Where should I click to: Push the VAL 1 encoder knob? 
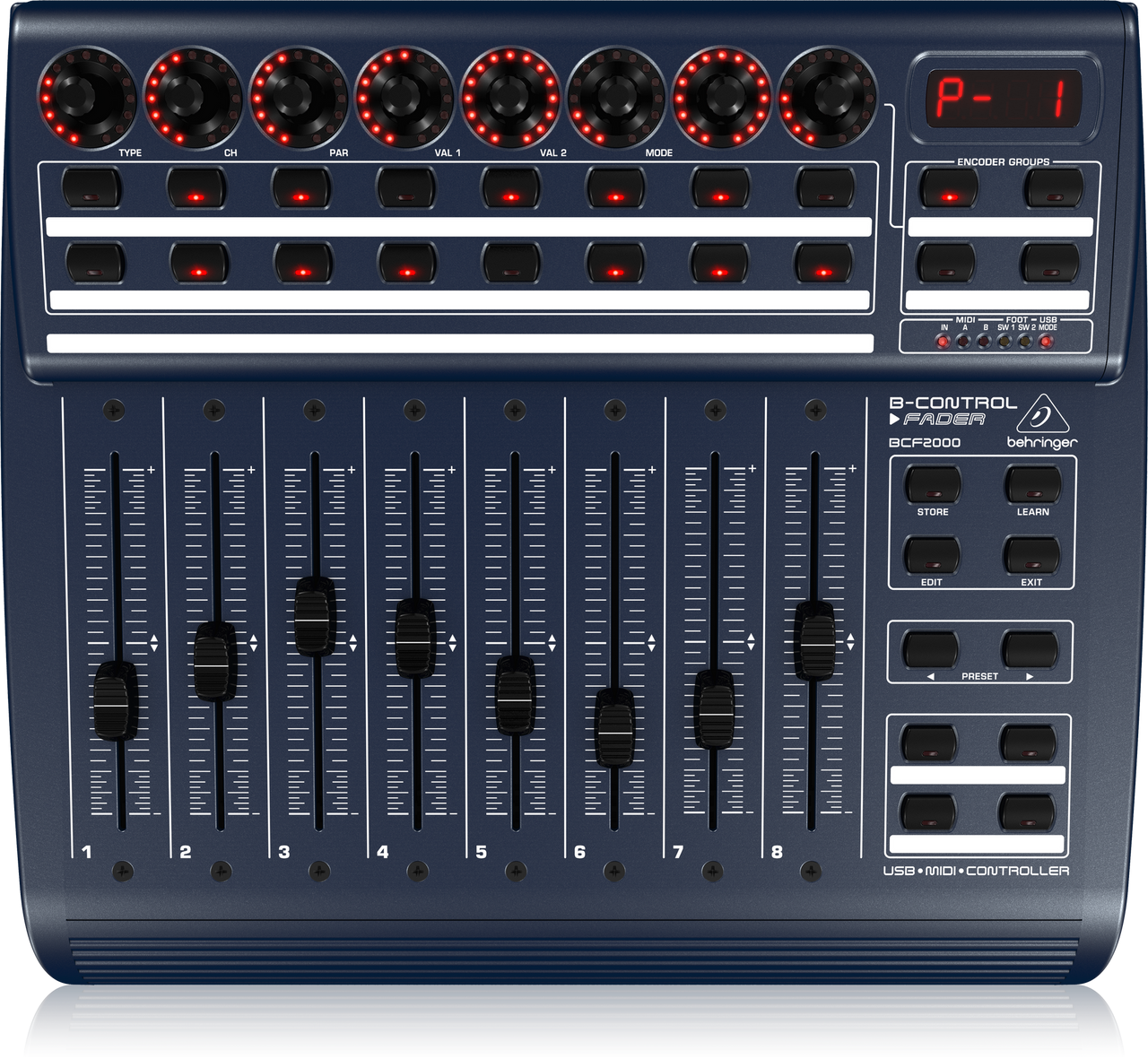[404, 95]
